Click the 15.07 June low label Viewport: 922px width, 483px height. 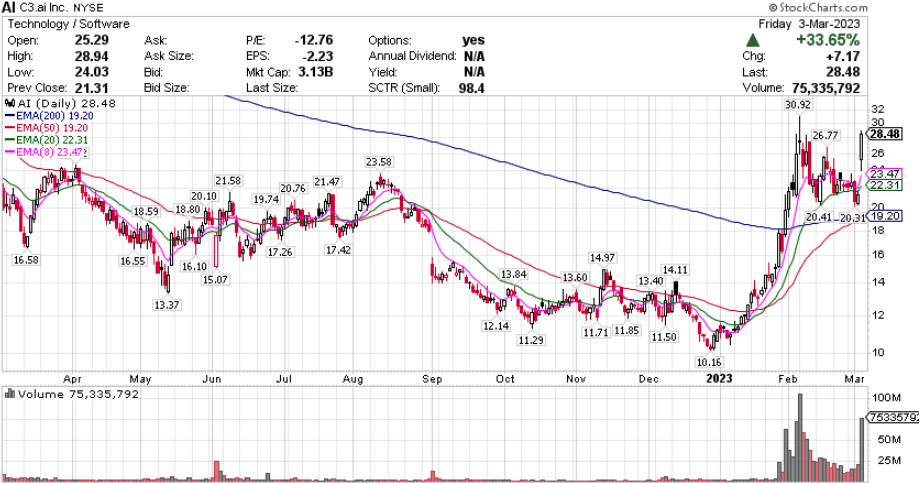click(215, 279)
